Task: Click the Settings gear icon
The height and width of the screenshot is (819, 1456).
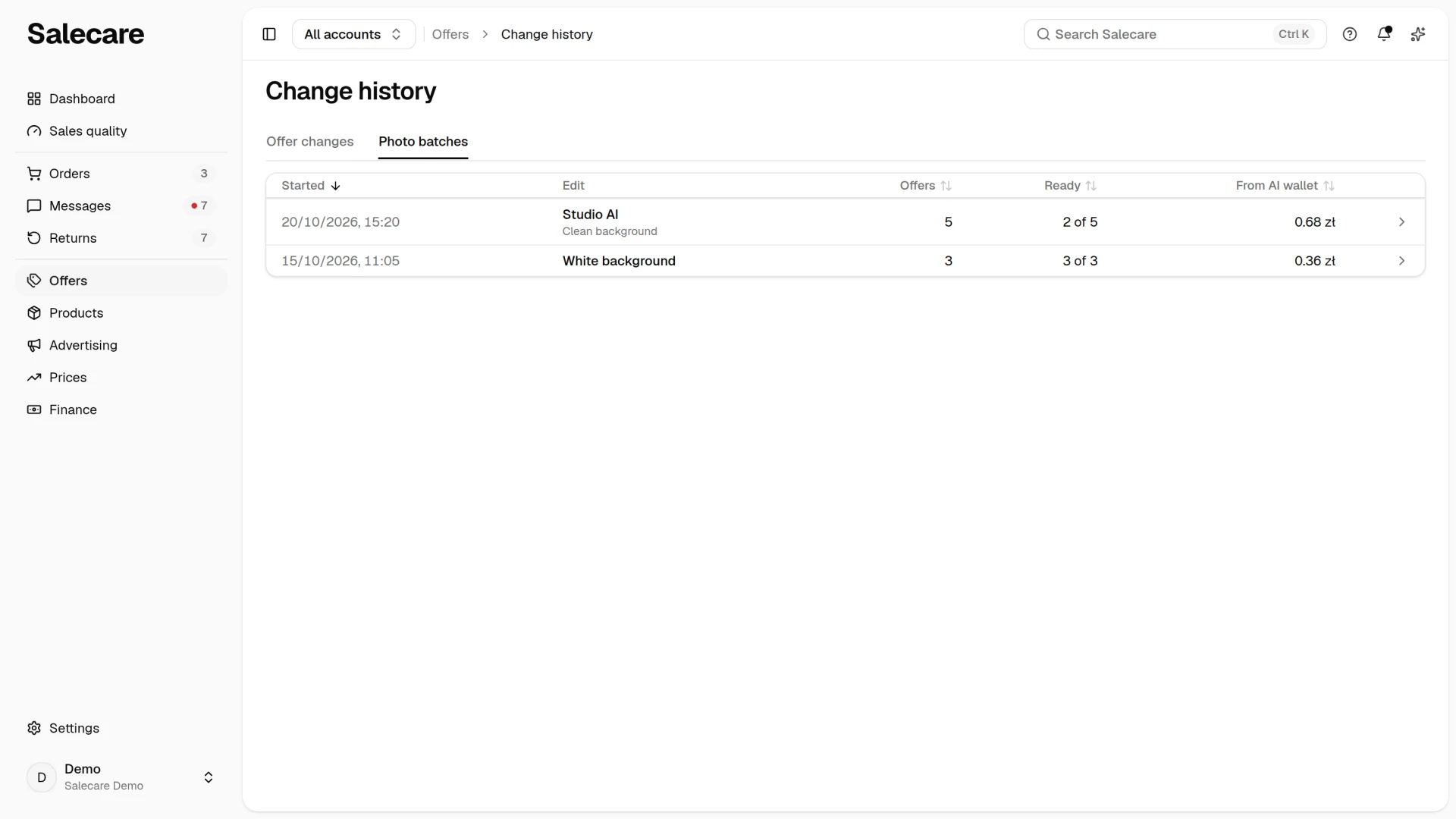Action: [x=34, y=728]
